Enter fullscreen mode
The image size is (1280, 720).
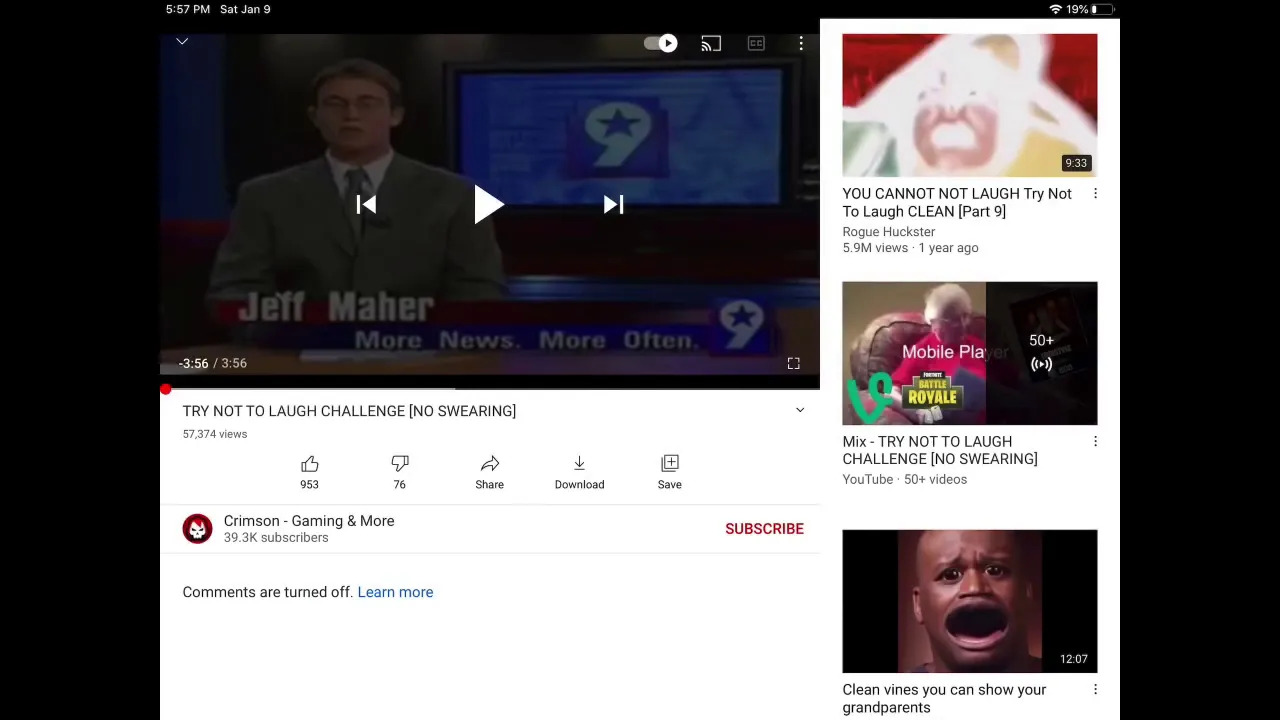click(793, 363)
